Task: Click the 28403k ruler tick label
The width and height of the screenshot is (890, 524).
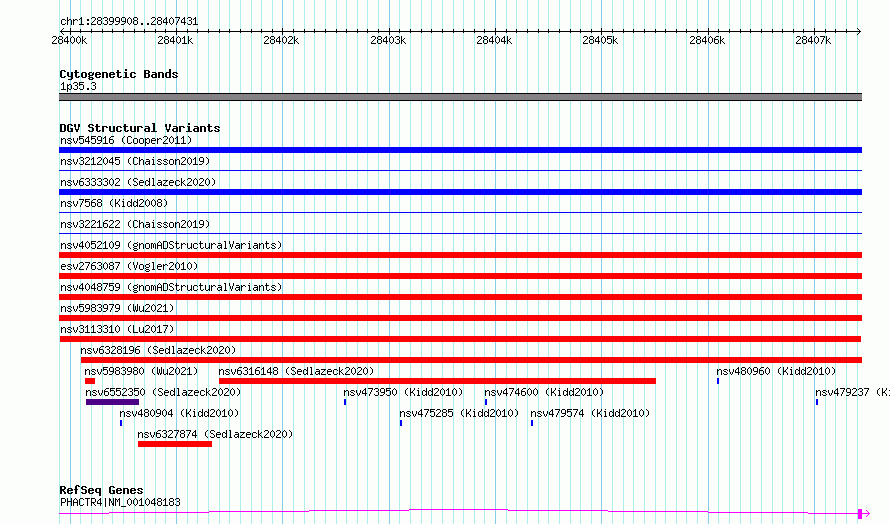Action: (388, 40)
